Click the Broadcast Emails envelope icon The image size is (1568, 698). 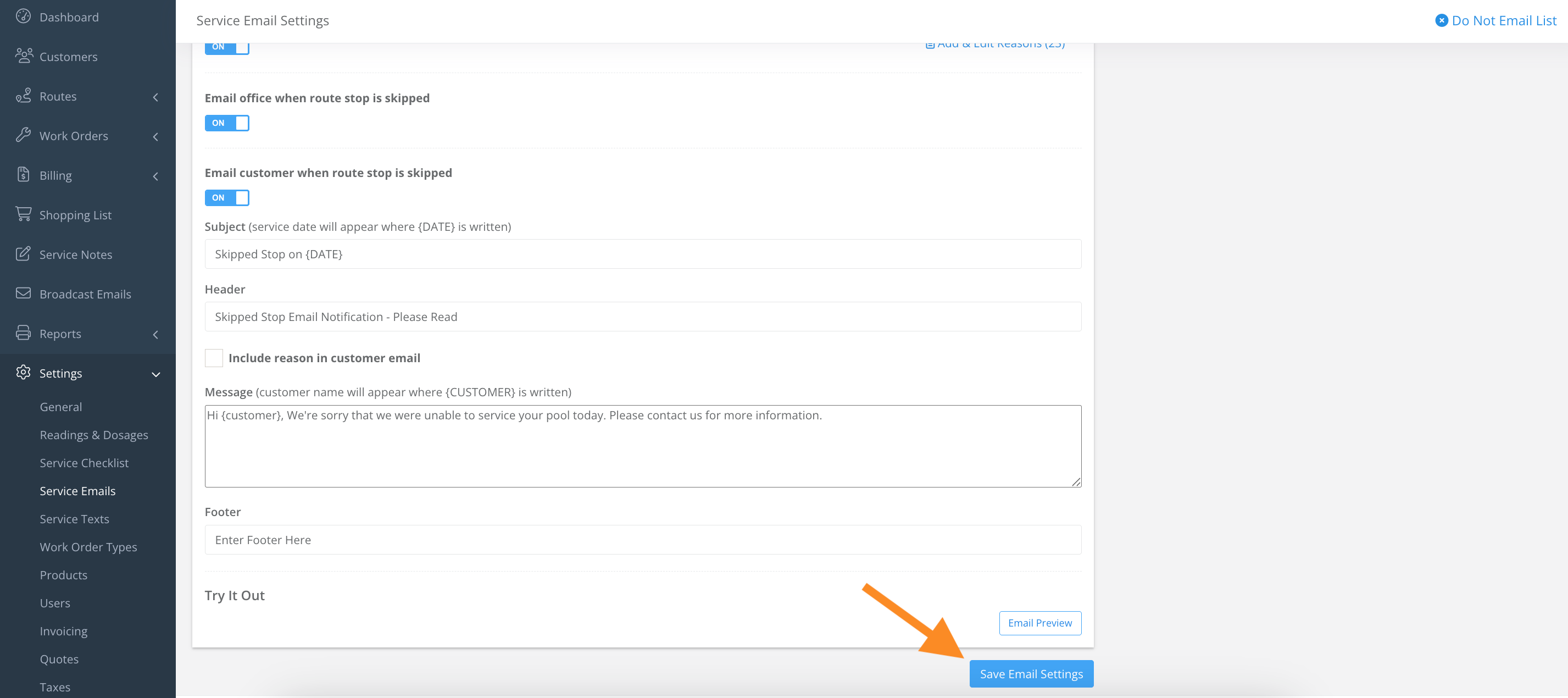point(23,293)
